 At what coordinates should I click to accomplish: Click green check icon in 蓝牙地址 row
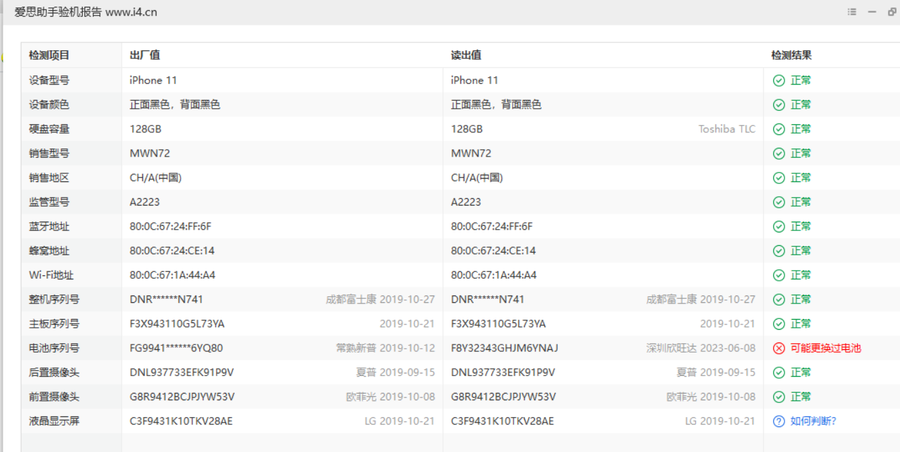[x=778, y=226]
